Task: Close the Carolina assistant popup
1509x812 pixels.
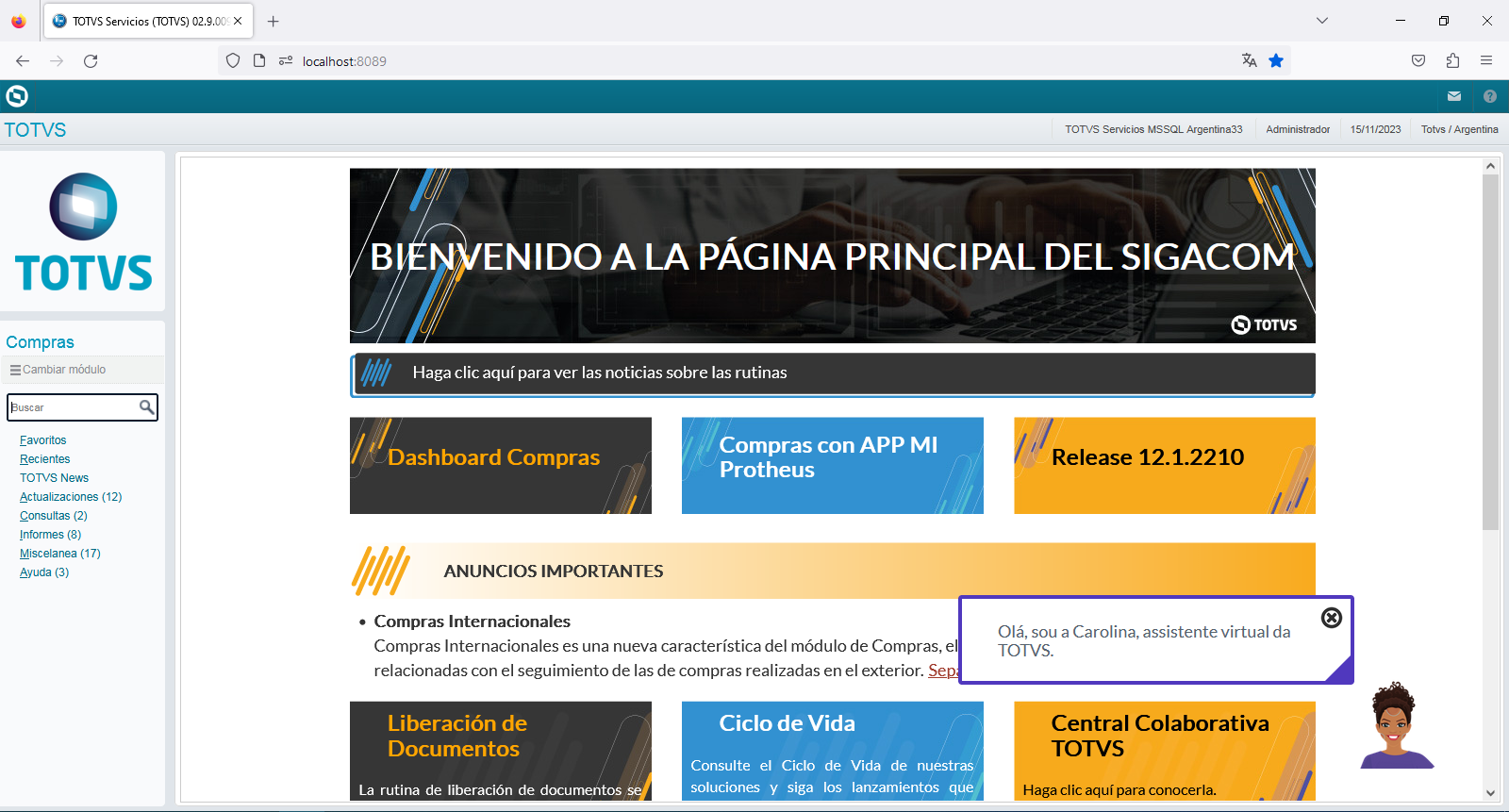Action: coord(1332,618)
